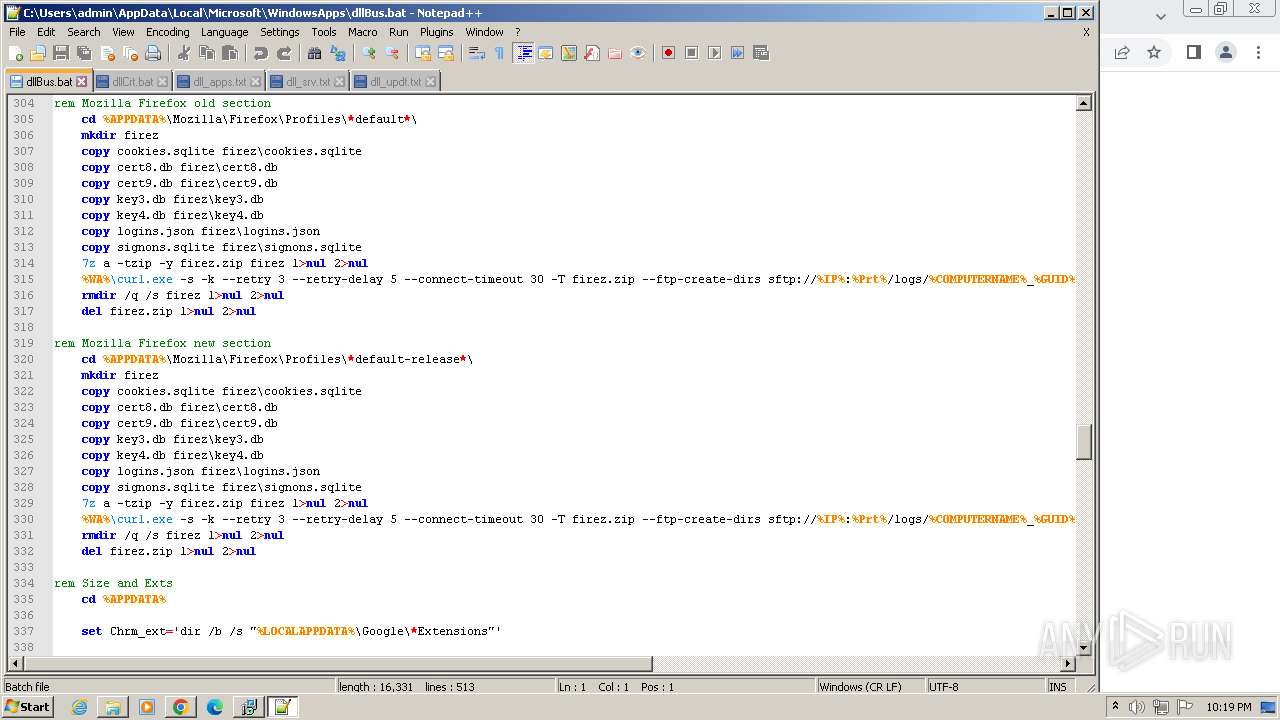Play back the recorded macro
This screenshot has height=720, width=1280.
point(714,53)
